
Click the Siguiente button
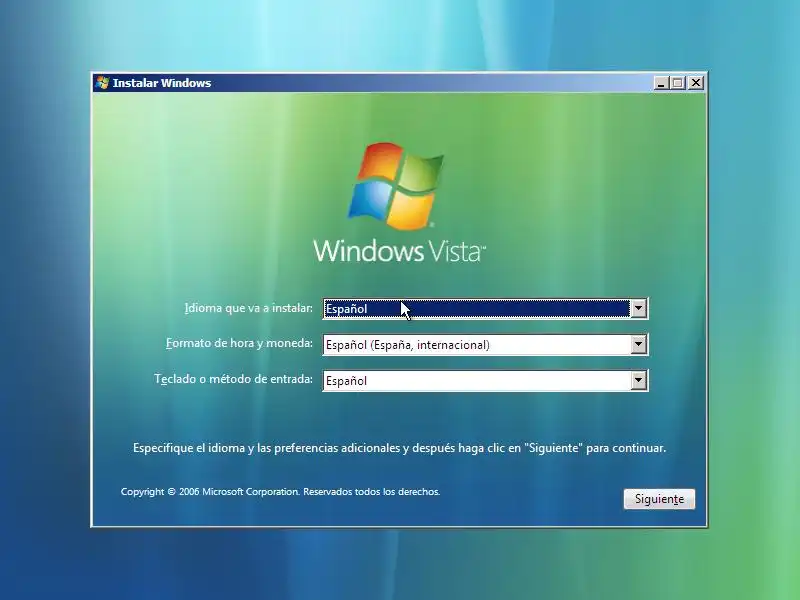click(659, 498)
